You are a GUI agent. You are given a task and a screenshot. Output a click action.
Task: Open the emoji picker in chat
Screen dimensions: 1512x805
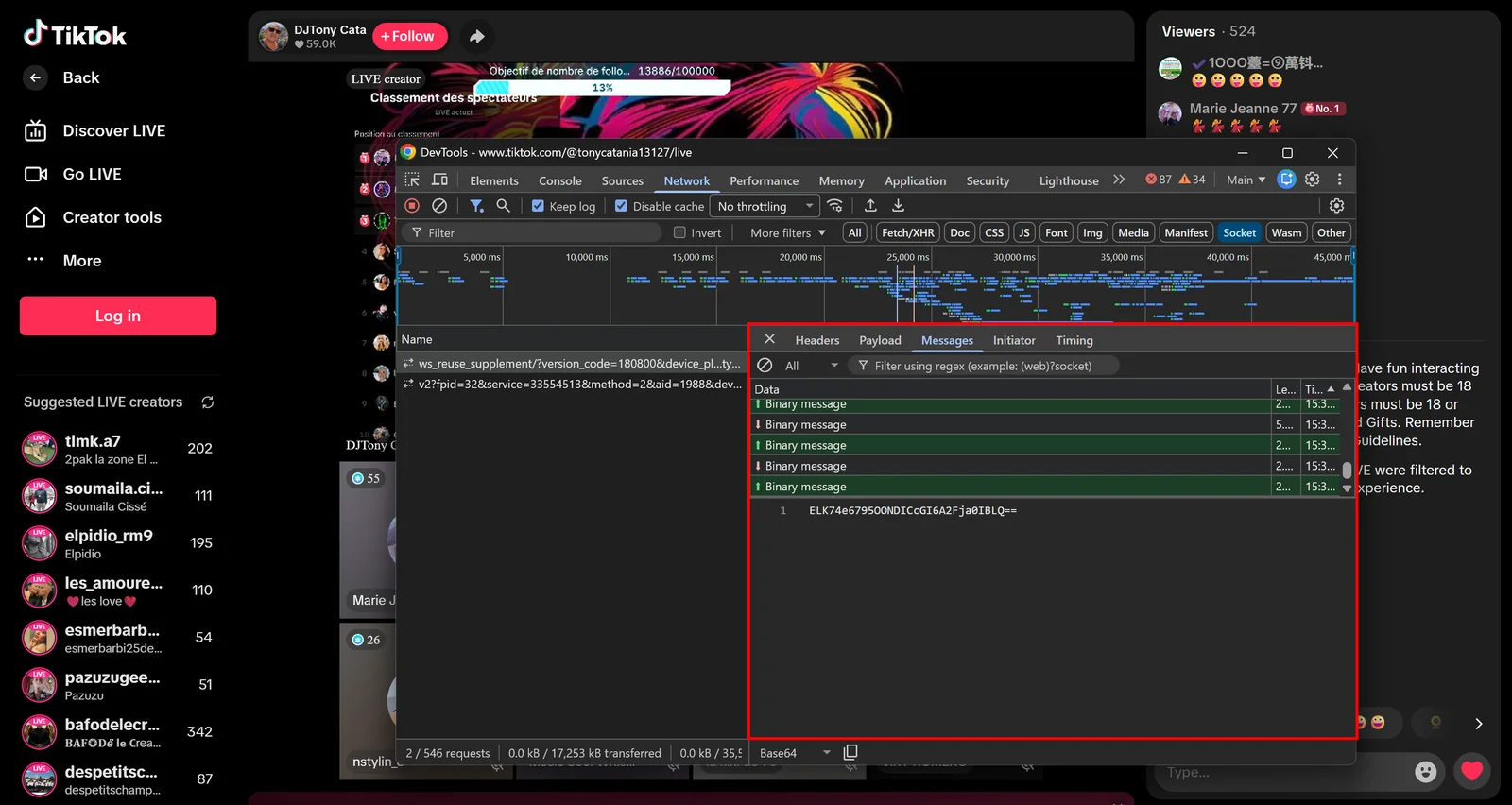pos(1426,772)
